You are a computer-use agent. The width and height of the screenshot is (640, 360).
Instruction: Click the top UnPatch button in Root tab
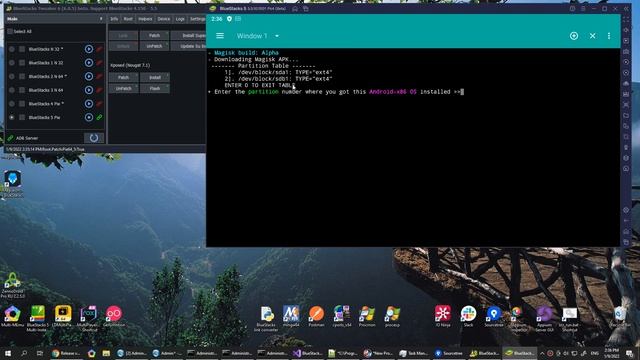coord(154,46)
